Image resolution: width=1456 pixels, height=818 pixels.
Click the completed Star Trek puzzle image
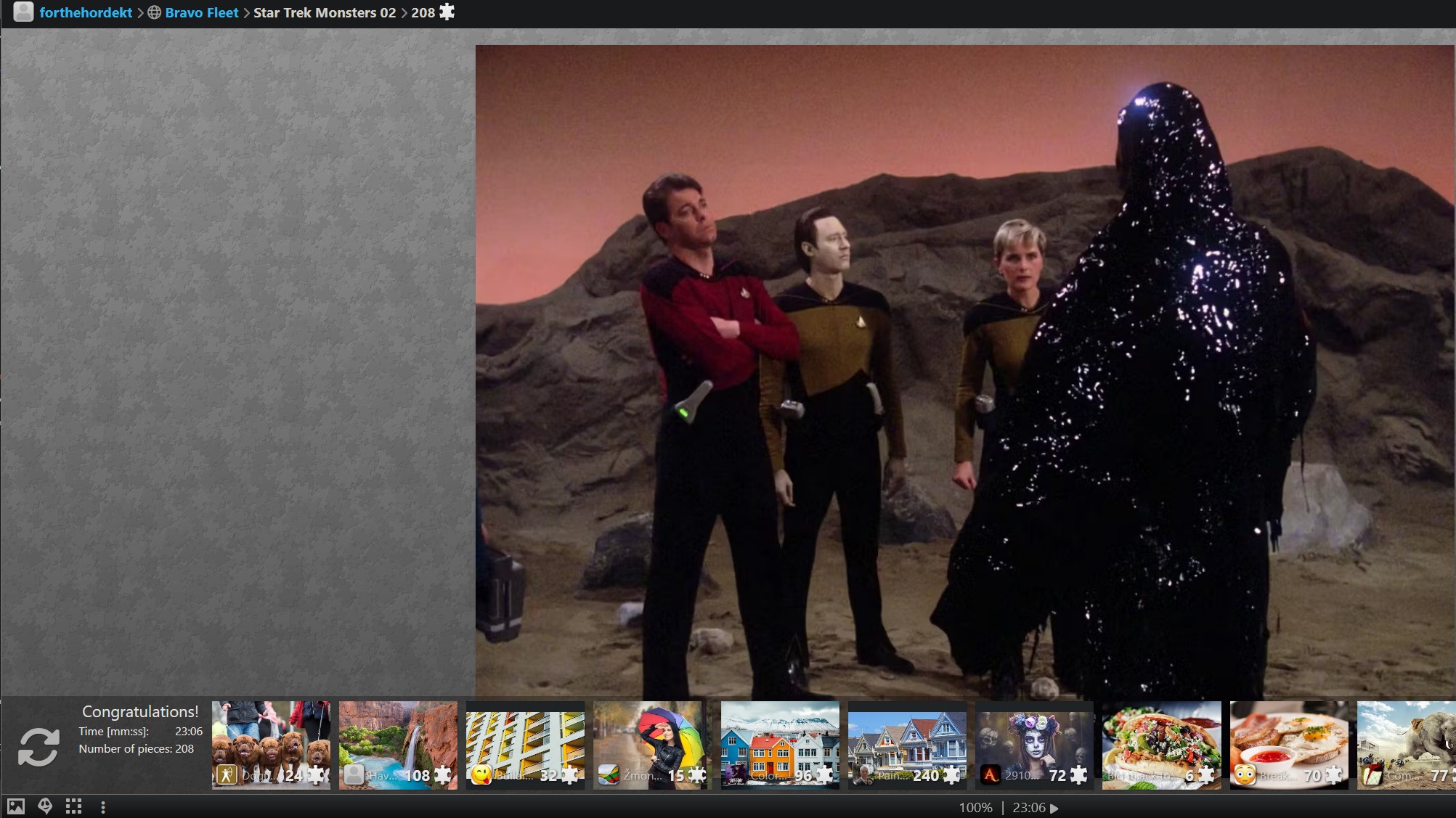965,372
